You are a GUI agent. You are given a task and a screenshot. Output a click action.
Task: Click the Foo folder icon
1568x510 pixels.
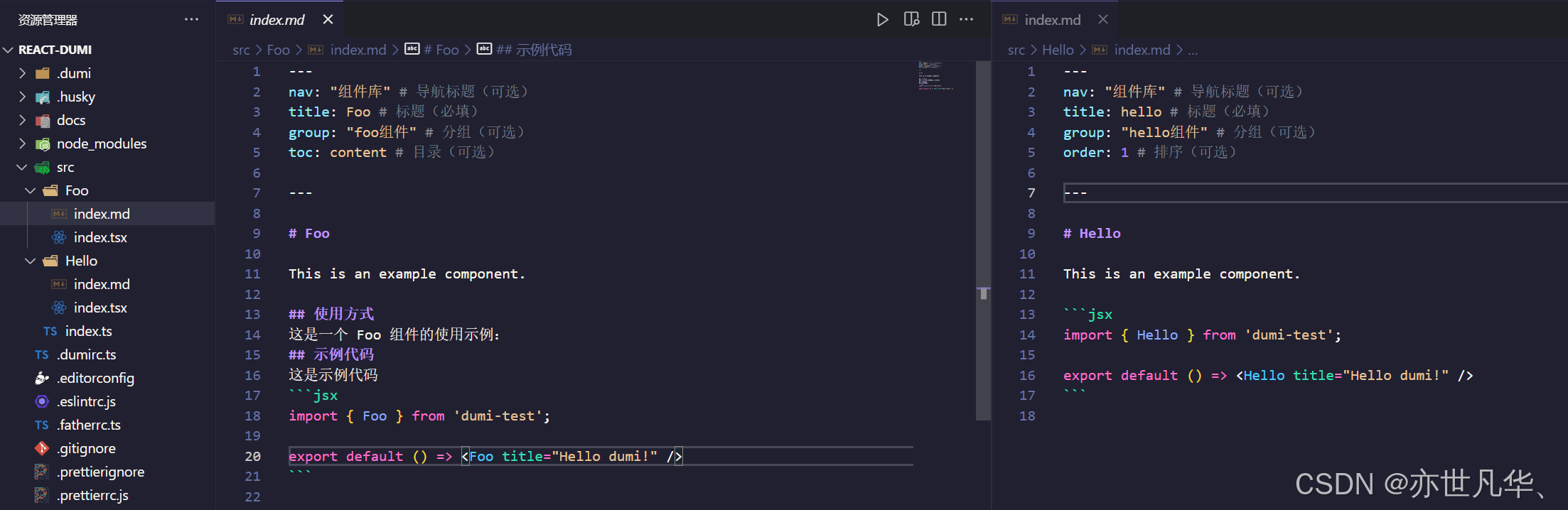(50, 190)
